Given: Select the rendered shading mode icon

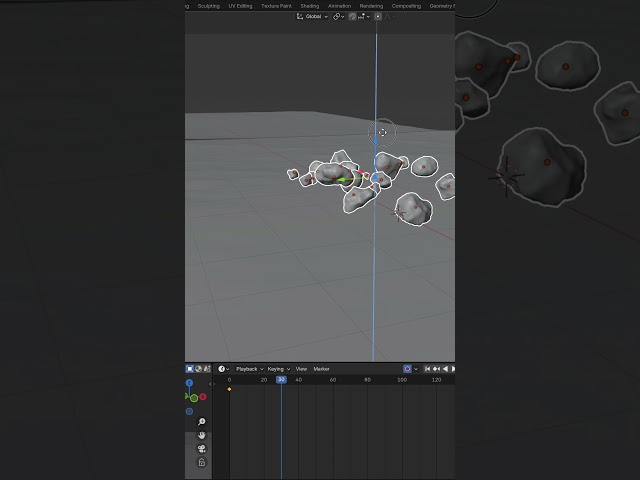Looking at the screenshot, I should [x=207, y=369].
